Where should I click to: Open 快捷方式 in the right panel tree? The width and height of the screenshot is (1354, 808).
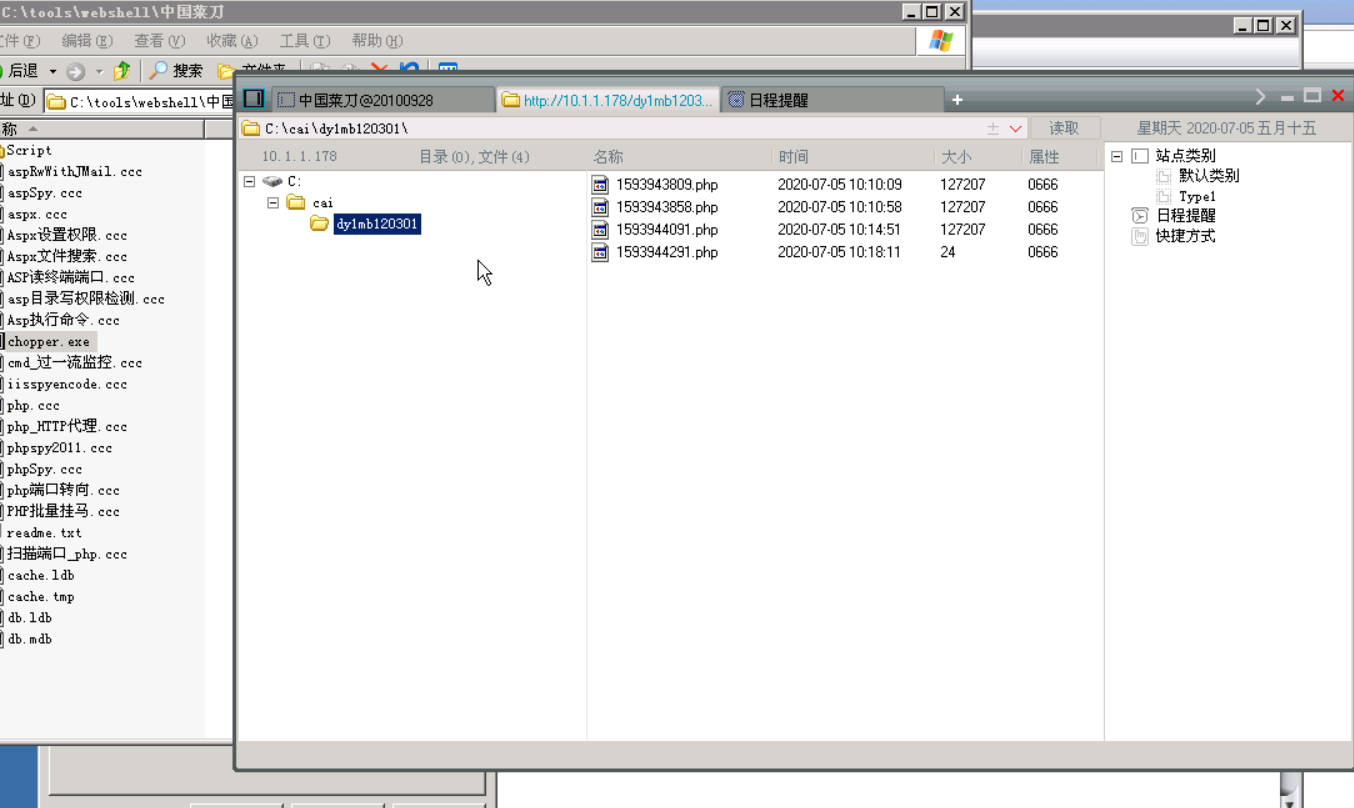(x=1186, y=236)
